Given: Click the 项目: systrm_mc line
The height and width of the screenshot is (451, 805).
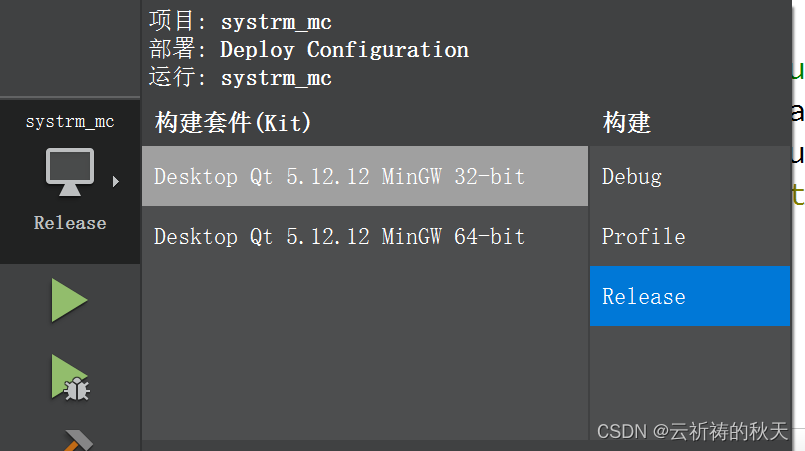Looking at the screenshot, I should pos(240,22).
